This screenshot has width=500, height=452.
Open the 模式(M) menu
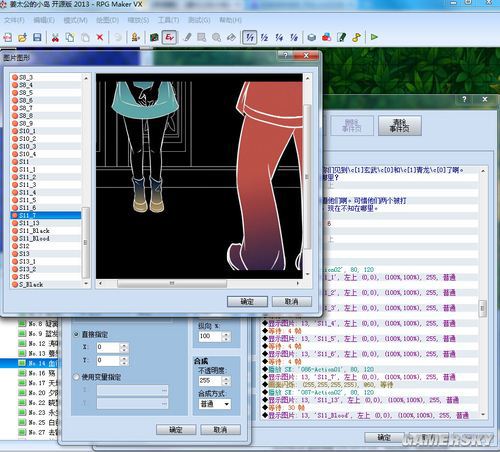pyautogui.click(x=75, y=20)
